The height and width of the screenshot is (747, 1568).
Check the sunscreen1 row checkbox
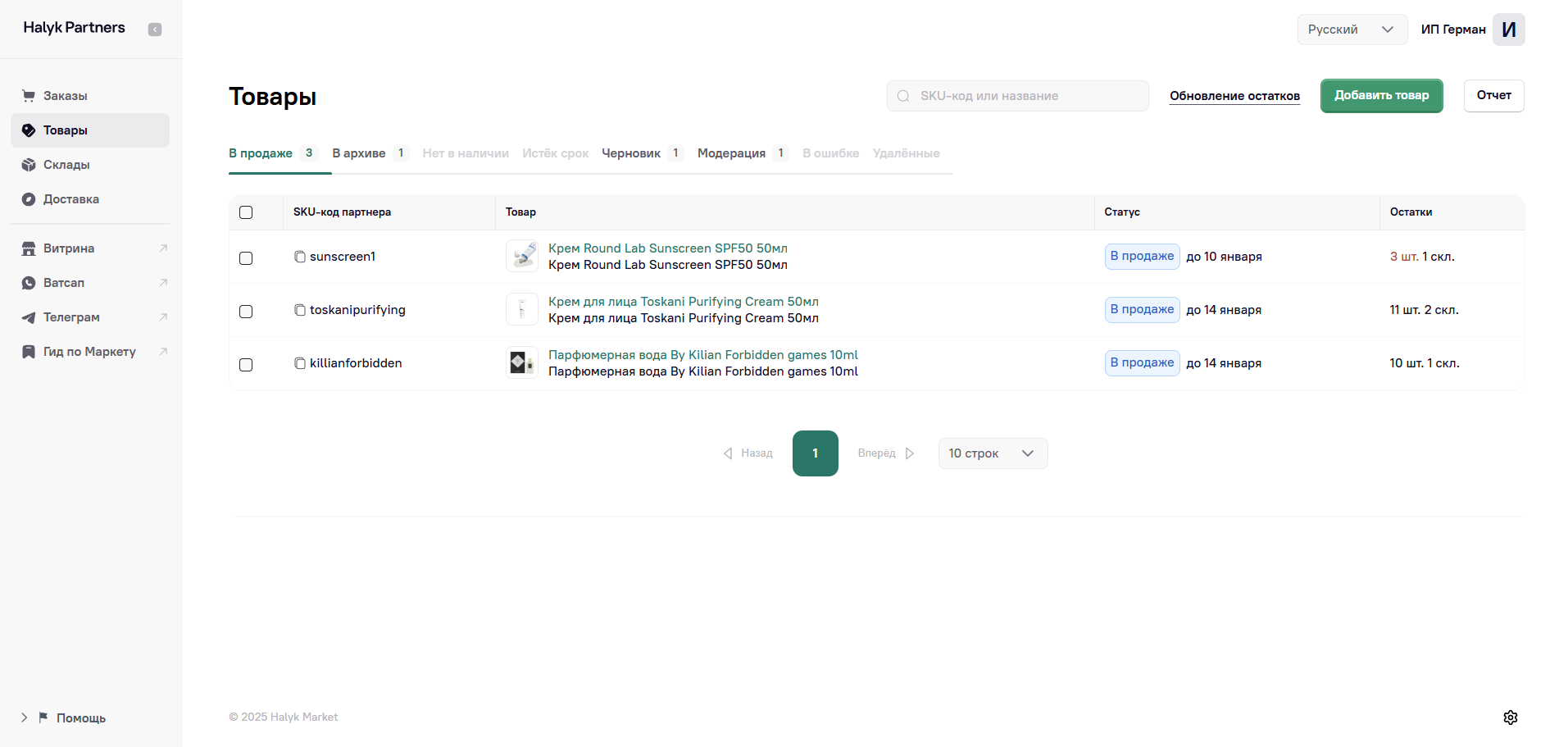(246, 258)
